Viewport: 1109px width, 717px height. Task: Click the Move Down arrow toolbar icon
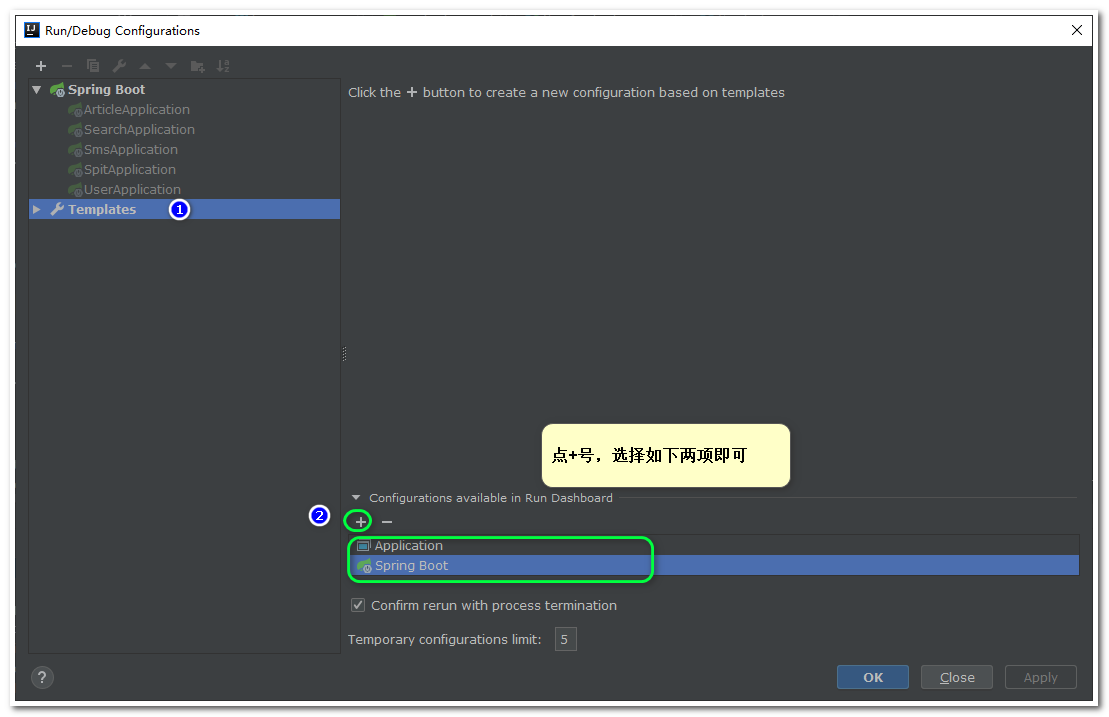[x=171, y=66]
